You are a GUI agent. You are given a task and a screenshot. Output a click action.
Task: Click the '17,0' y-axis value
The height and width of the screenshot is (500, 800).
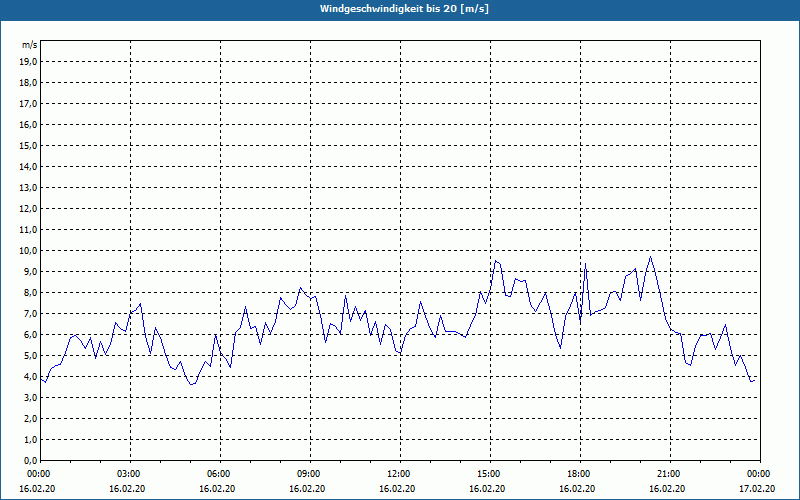click(29, 104)
